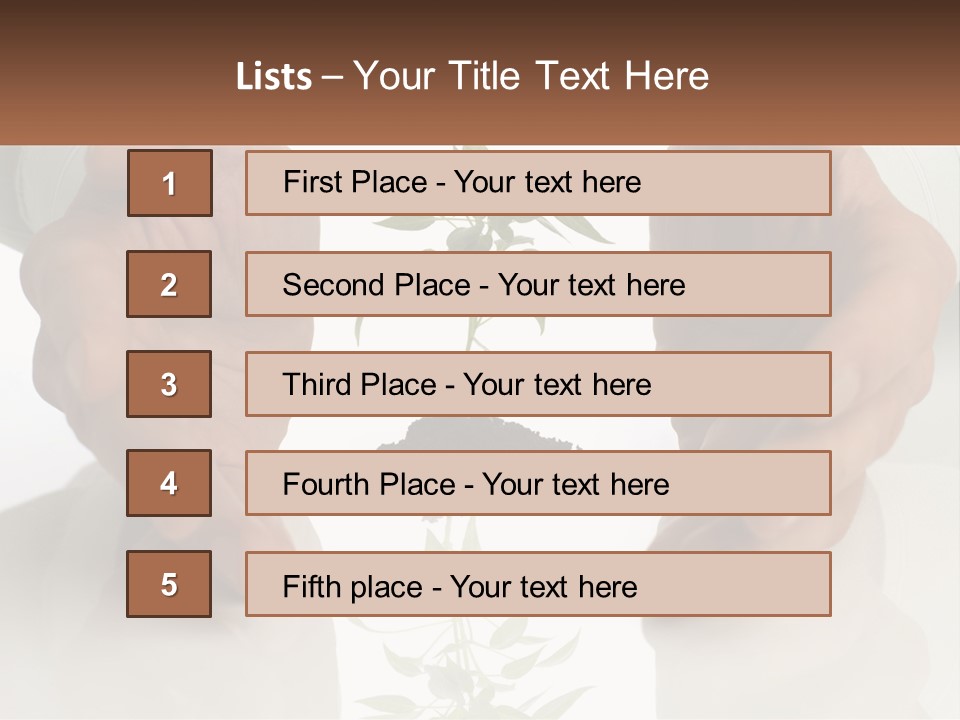Click the "Third Place - Your text here" bar
Image resolution: width=960 pixels, height=720 pixels.
click(538, 384)
